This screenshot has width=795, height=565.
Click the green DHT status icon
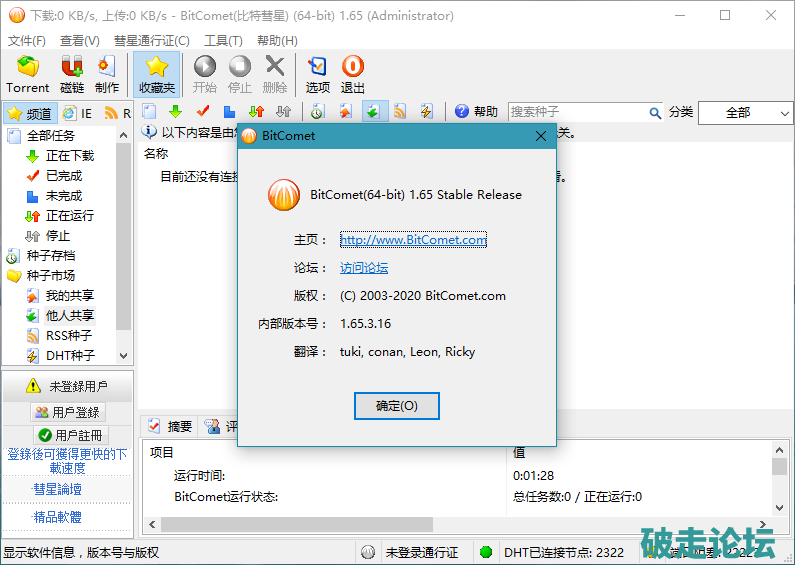(x=486, y=552)
